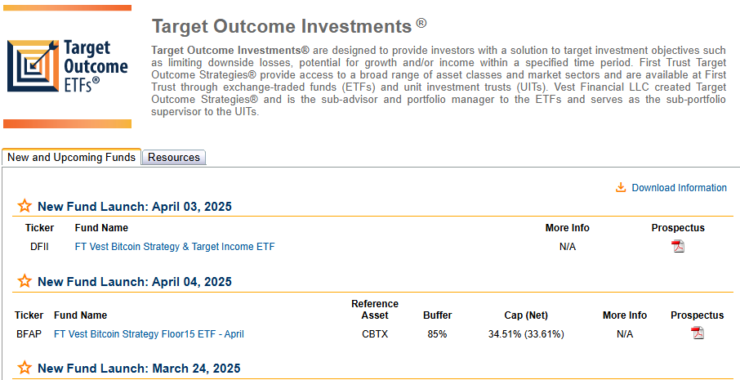Click the star beside April 03 launch
Viewport: 740px width, 380px height.
click(25, 206)
